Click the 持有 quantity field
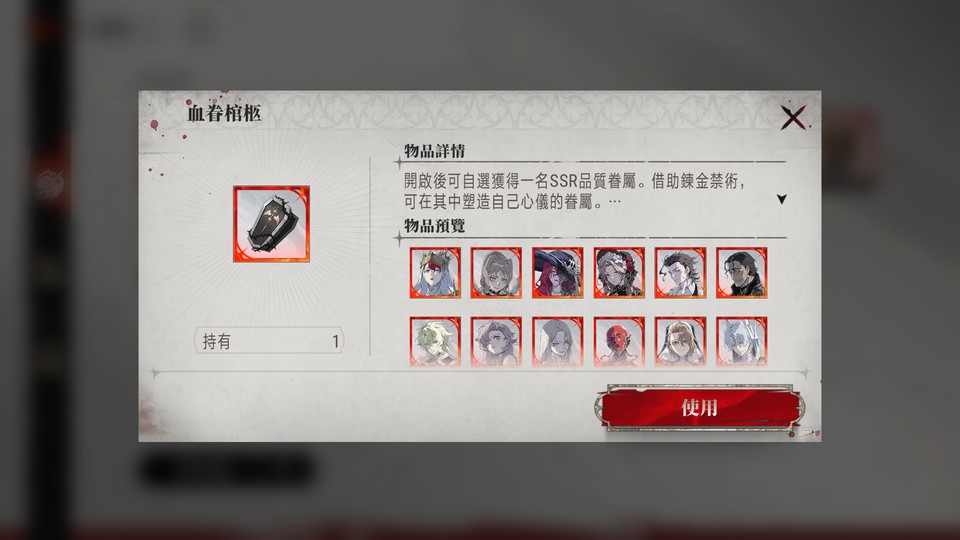The image size is (960, 540). click(269, 341)
